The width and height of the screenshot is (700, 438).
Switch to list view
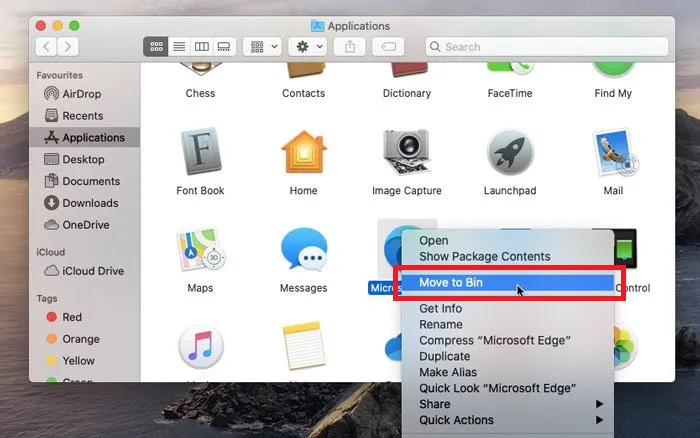click(x=179, y=46)
